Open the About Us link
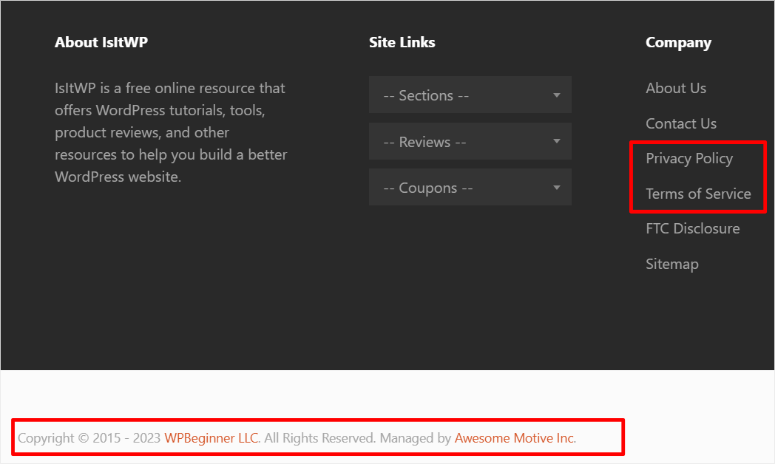 click(x=676, y=88)
